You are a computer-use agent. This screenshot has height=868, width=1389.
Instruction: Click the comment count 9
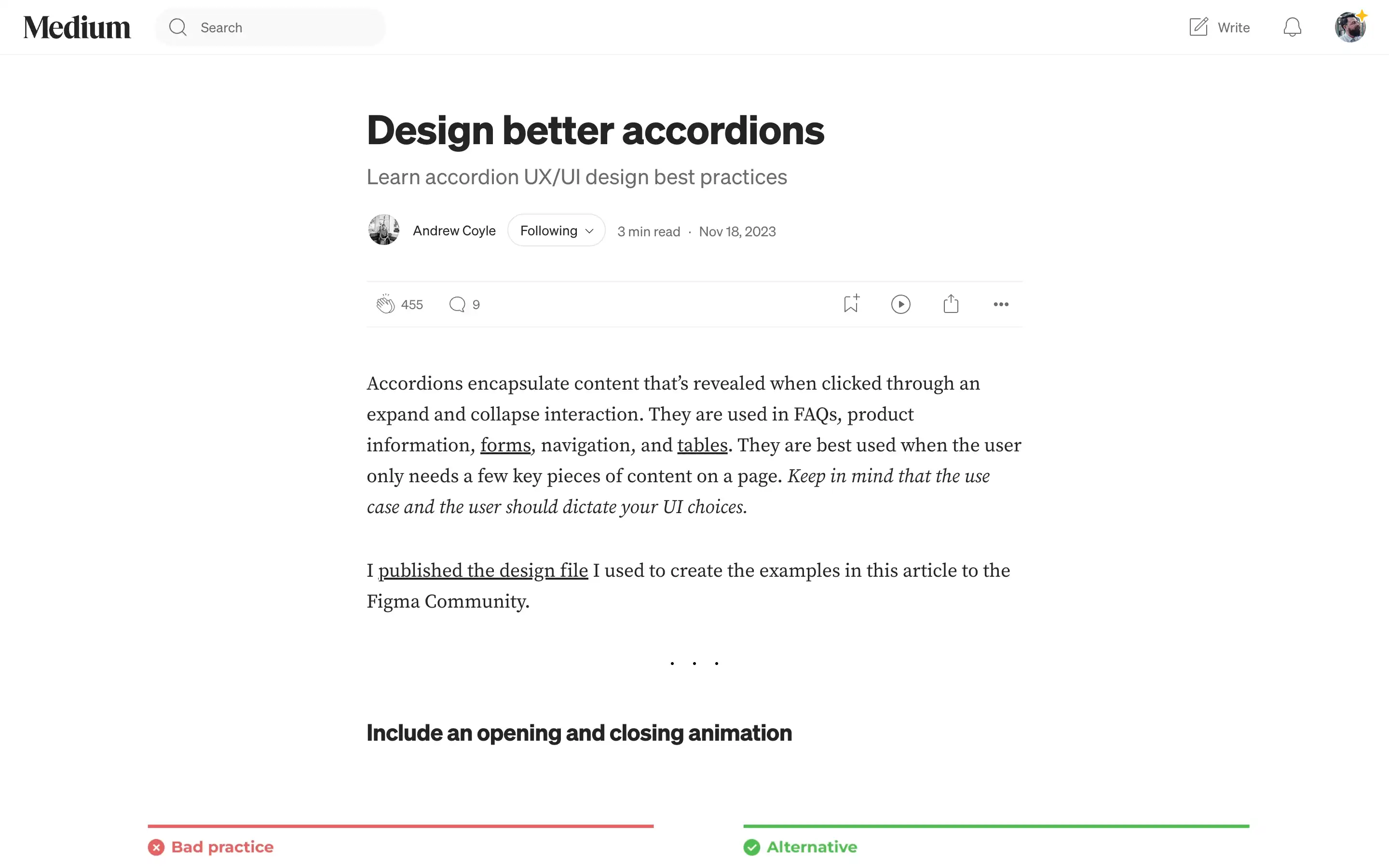point(477,304)
